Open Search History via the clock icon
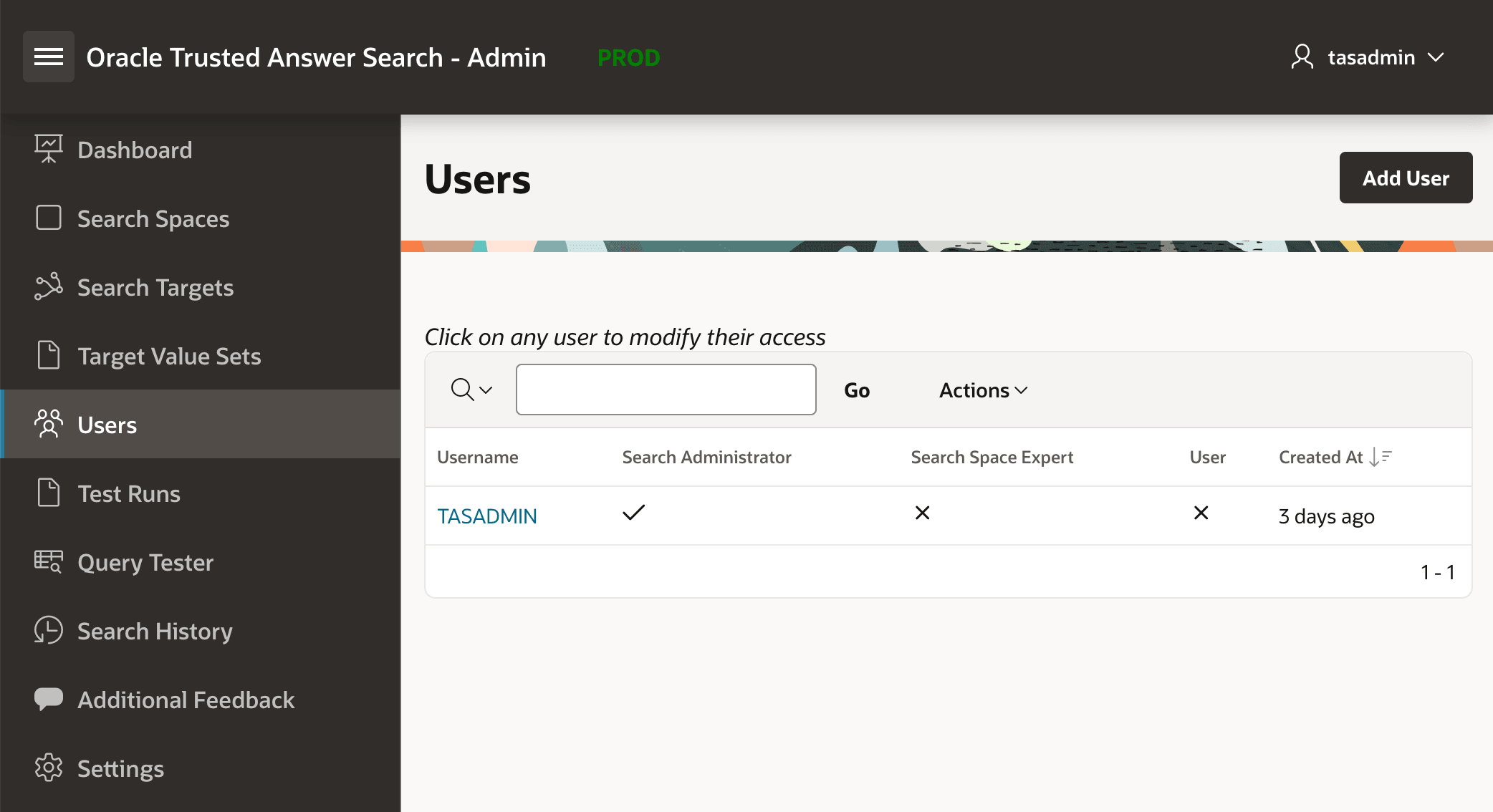 (48, 631)
